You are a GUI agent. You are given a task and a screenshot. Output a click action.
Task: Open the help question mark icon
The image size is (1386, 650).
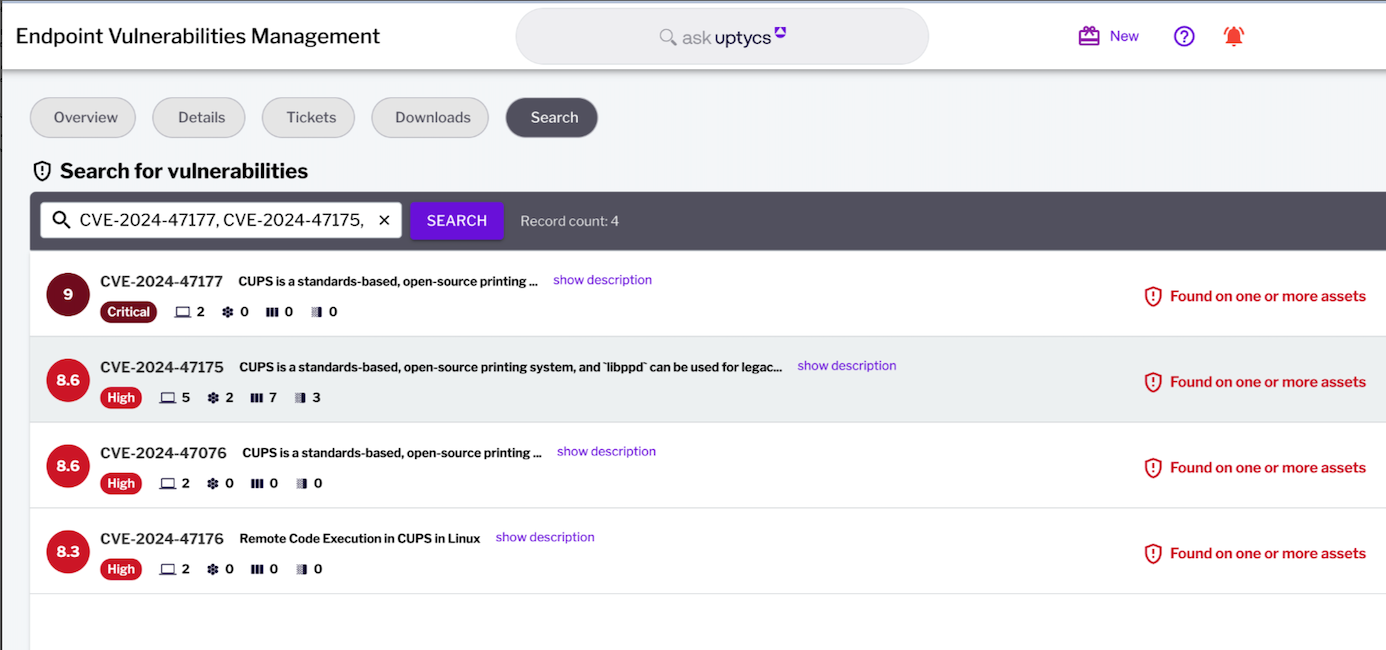coord(1184,36)
